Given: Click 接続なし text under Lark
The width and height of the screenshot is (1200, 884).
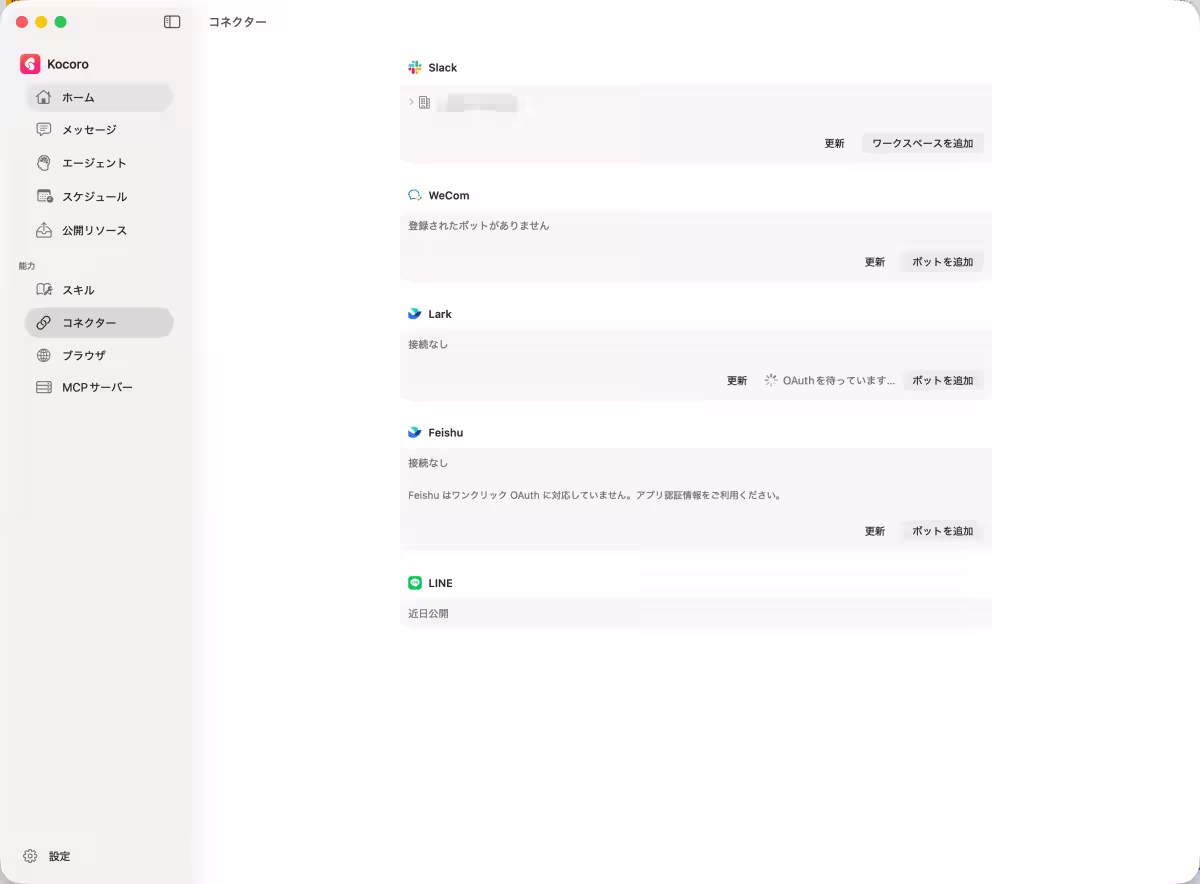Looking at the screenshot, I should coord(428,345).
